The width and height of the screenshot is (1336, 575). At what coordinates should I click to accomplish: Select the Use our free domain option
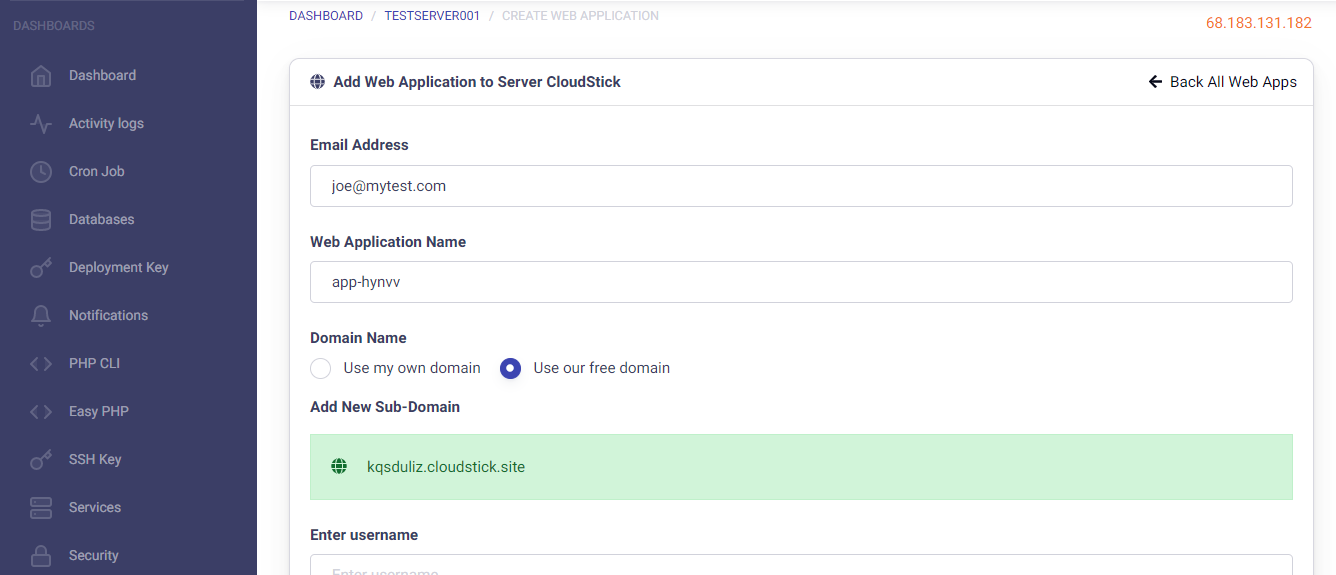click(x=511, y=368)
